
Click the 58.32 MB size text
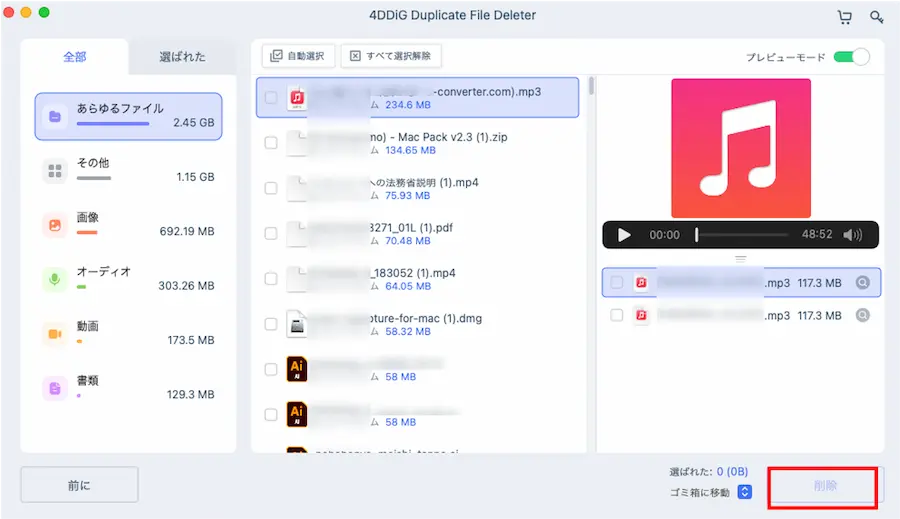tap(408, 332)
